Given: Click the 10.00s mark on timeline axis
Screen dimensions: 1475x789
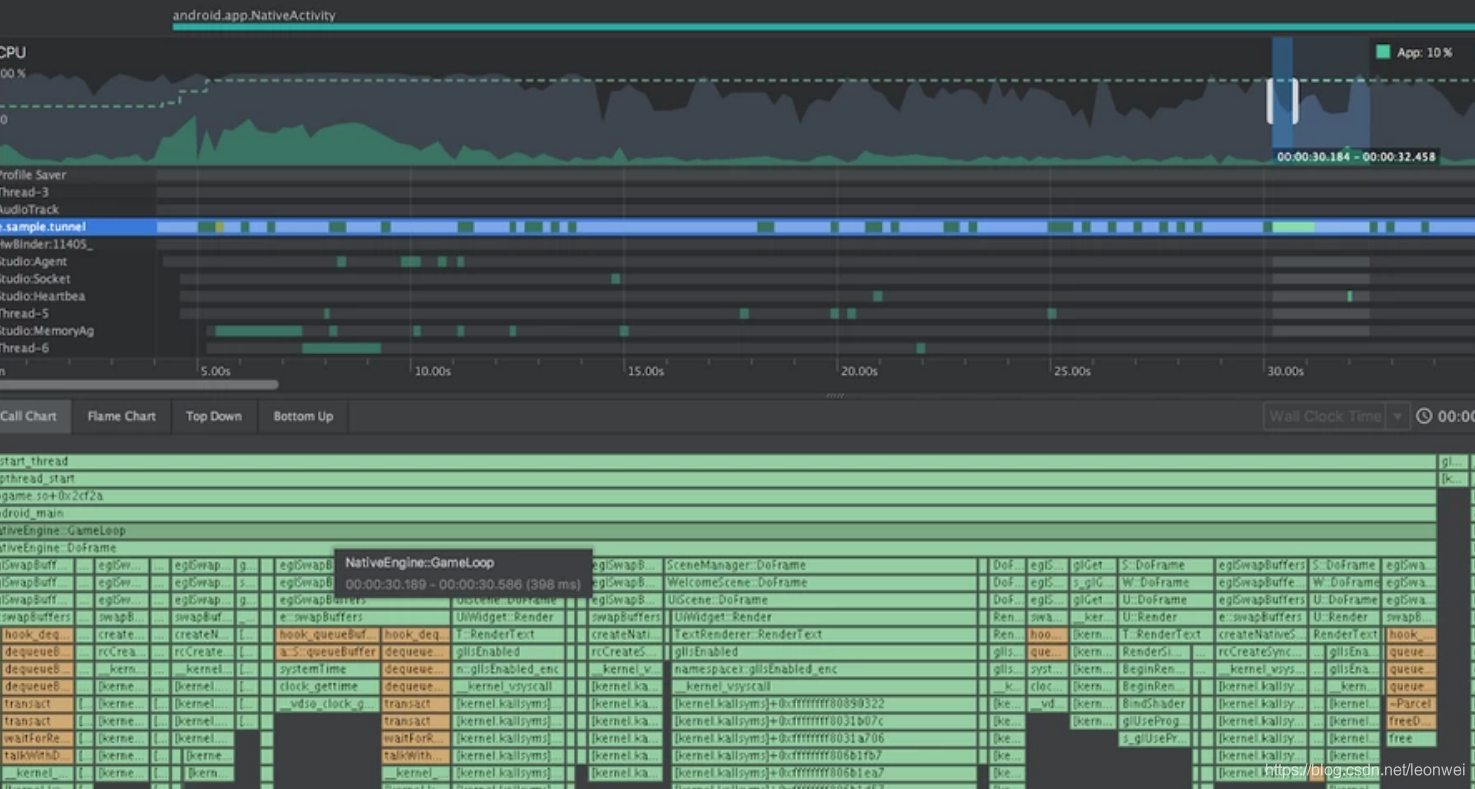Looking at the screenshot, I should (432, 371).
